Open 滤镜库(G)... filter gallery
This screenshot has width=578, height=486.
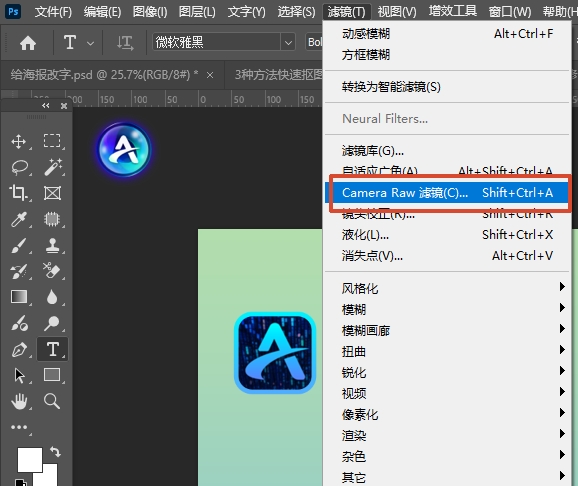pos(448,151)
